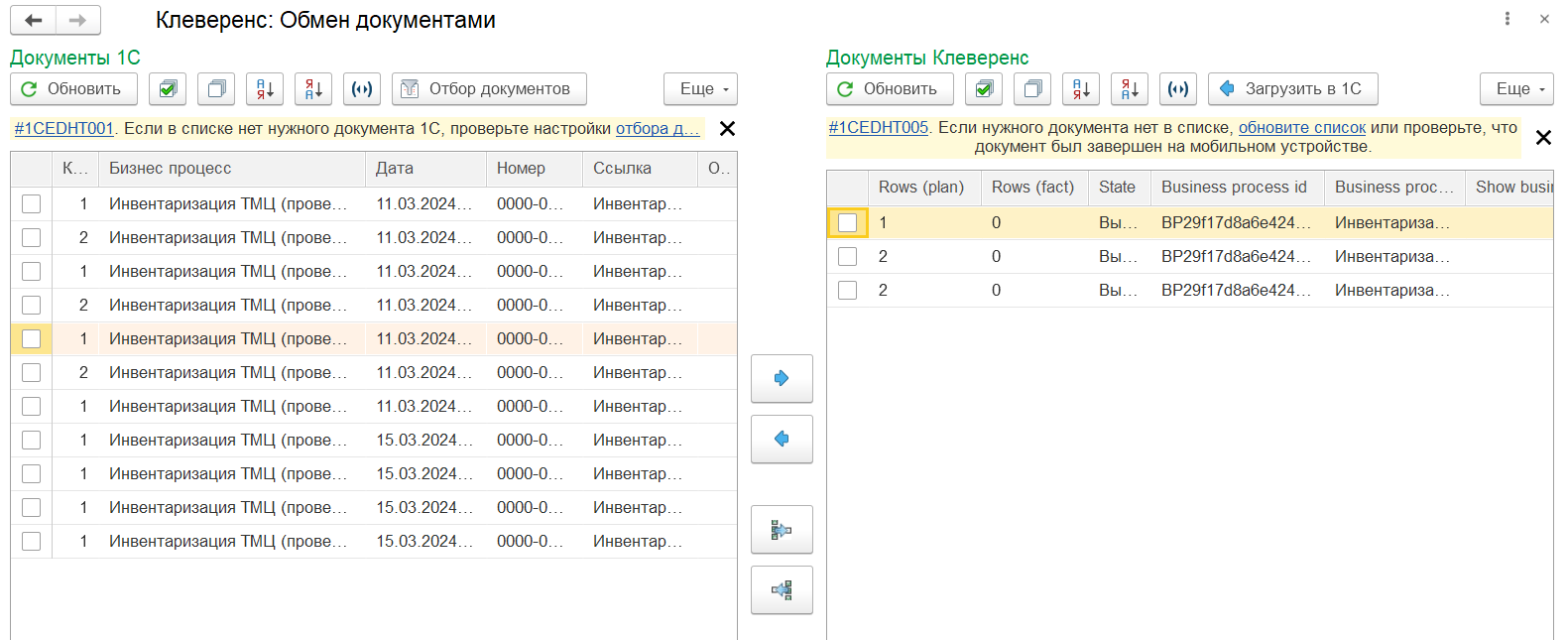Viewport: 1568px width, 640px height.
Task: Click the truncated 'Business proc…' column header
Action: point(1394,188)
